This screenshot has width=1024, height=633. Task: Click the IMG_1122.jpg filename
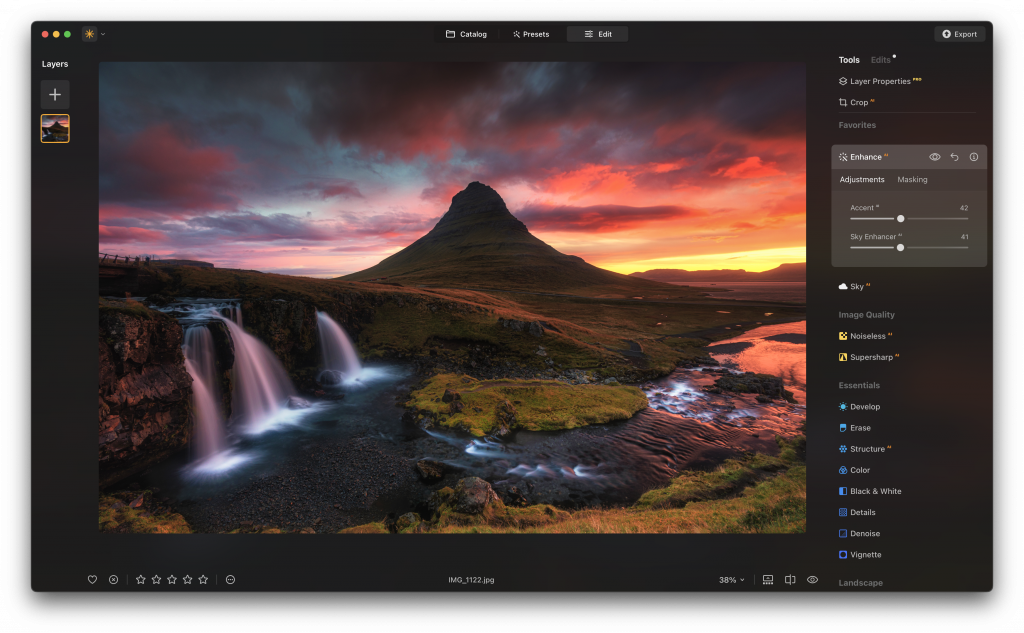click(x=471, y=580)
